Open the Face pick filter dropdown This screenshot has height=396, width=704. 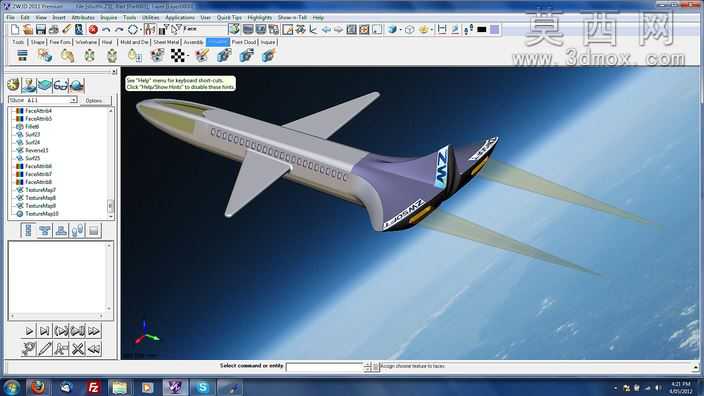pyautogui.click(x=206, y=29)
